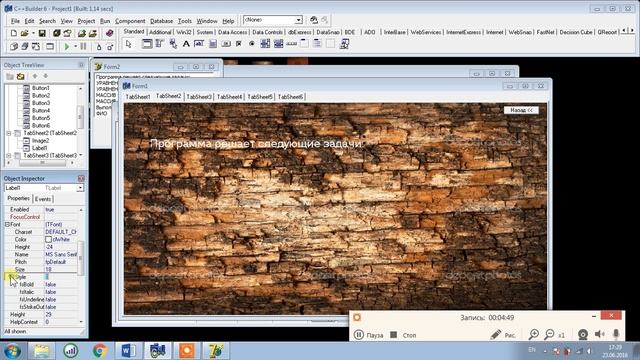Open the dropdown arrow beside Run button
Viewport: 640px width, 360px height.
tap(75, 47)
